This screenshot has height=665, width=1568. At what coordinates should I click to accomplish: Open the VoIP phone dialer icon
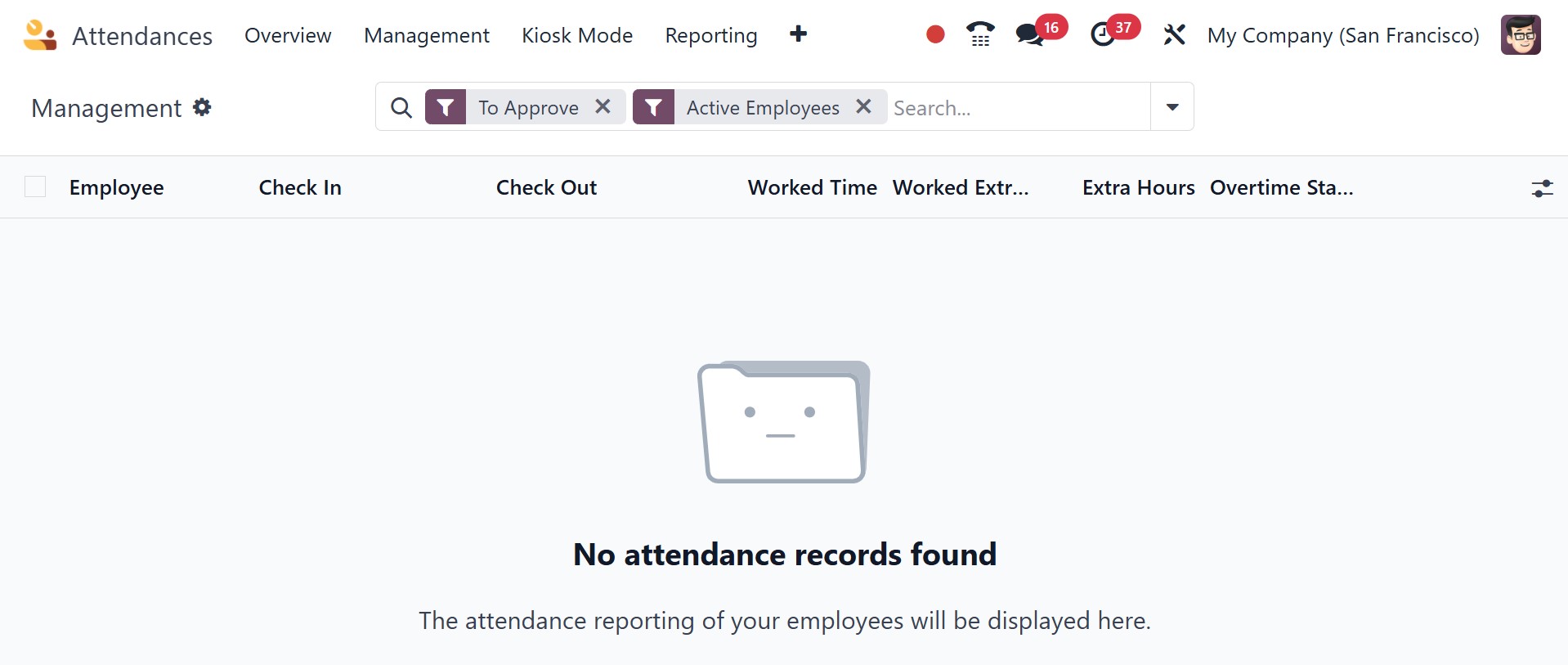point(979,34)
